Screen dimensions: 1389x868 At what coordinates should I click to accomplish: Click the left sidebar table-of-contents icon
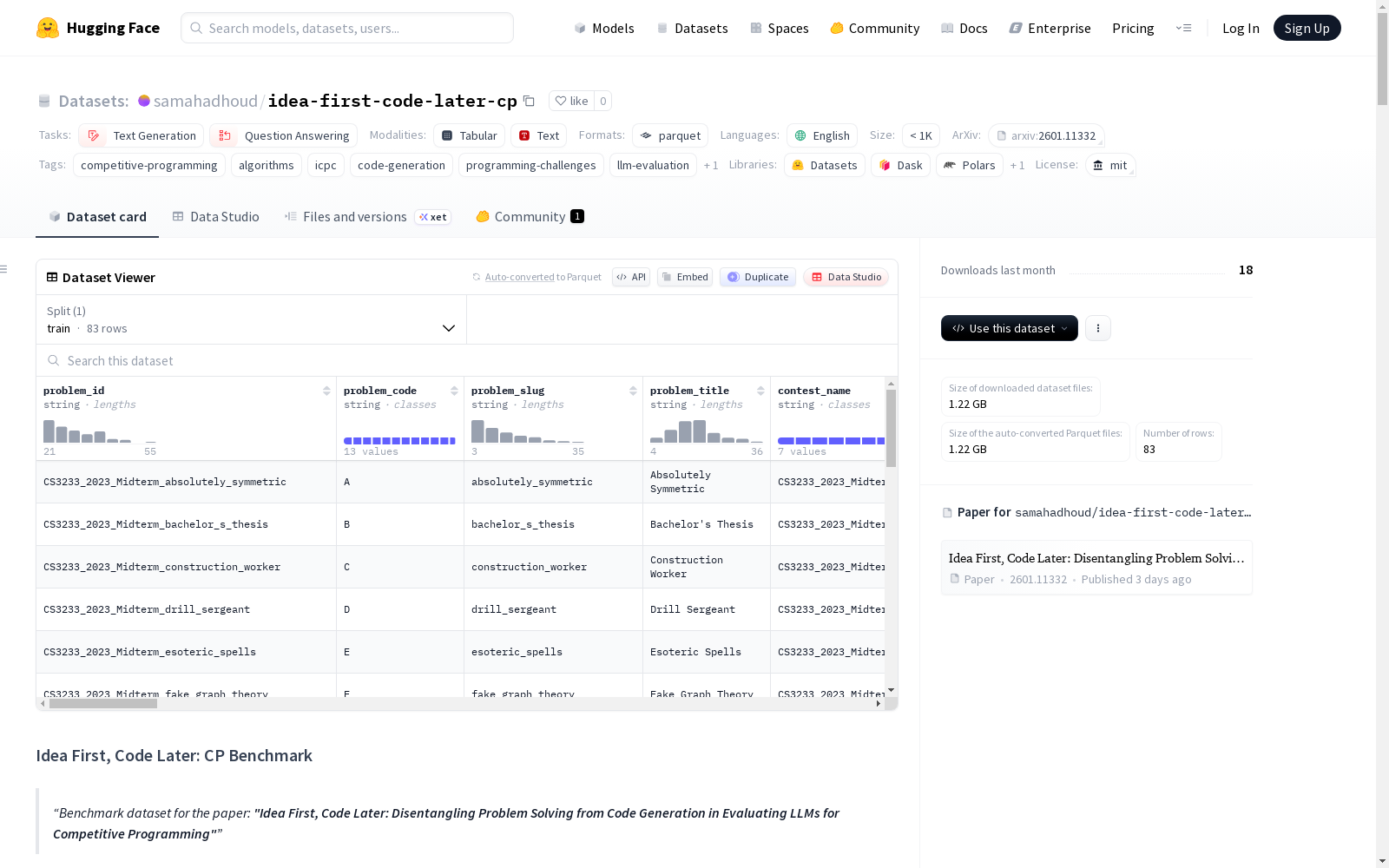click(x=4, y=269)
